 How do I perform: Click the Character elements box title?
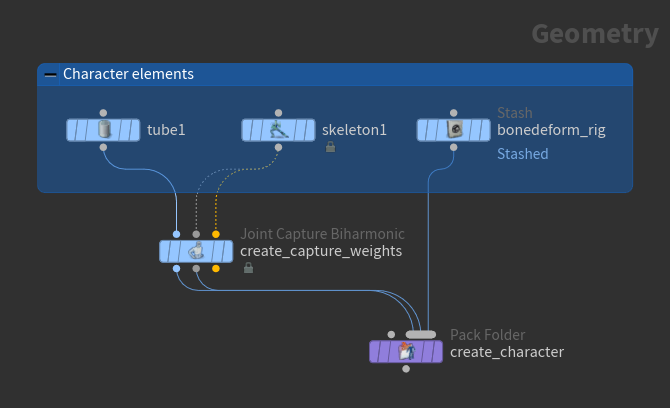(x=128, y=74)
